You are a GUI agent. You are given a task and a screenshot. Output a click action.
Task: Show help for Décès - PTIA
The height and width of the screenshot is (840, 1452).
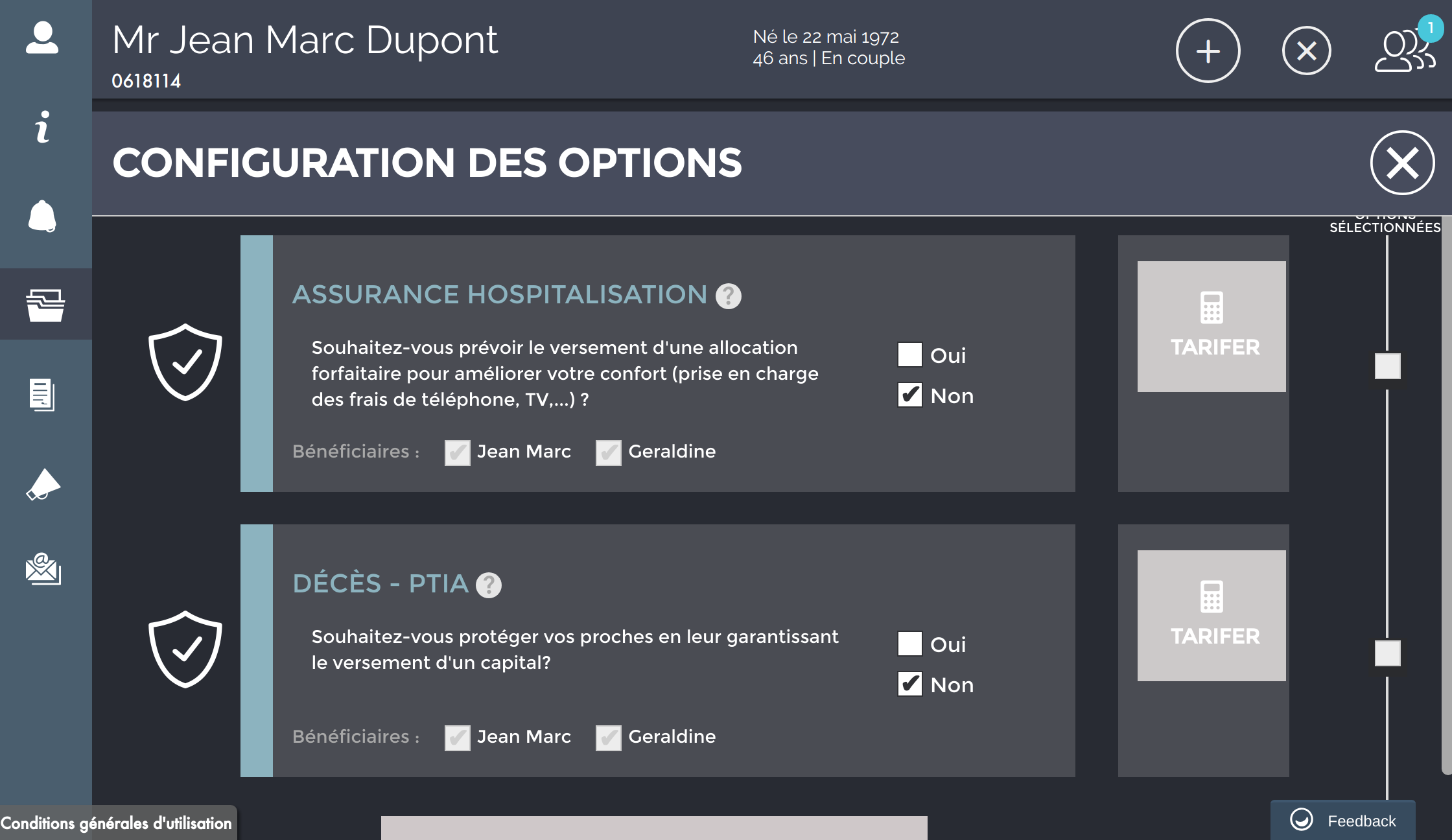pos(489,585)
